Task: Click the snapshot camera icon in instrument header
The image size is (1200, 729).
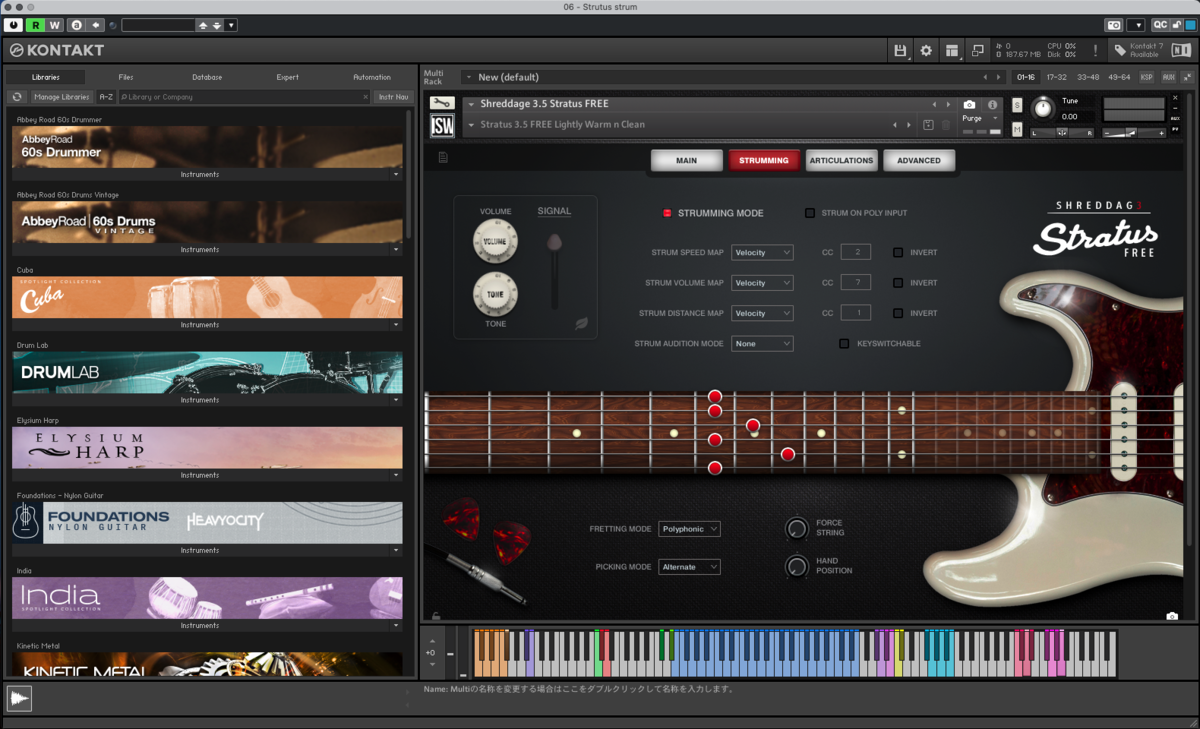Action: point(969,104)
